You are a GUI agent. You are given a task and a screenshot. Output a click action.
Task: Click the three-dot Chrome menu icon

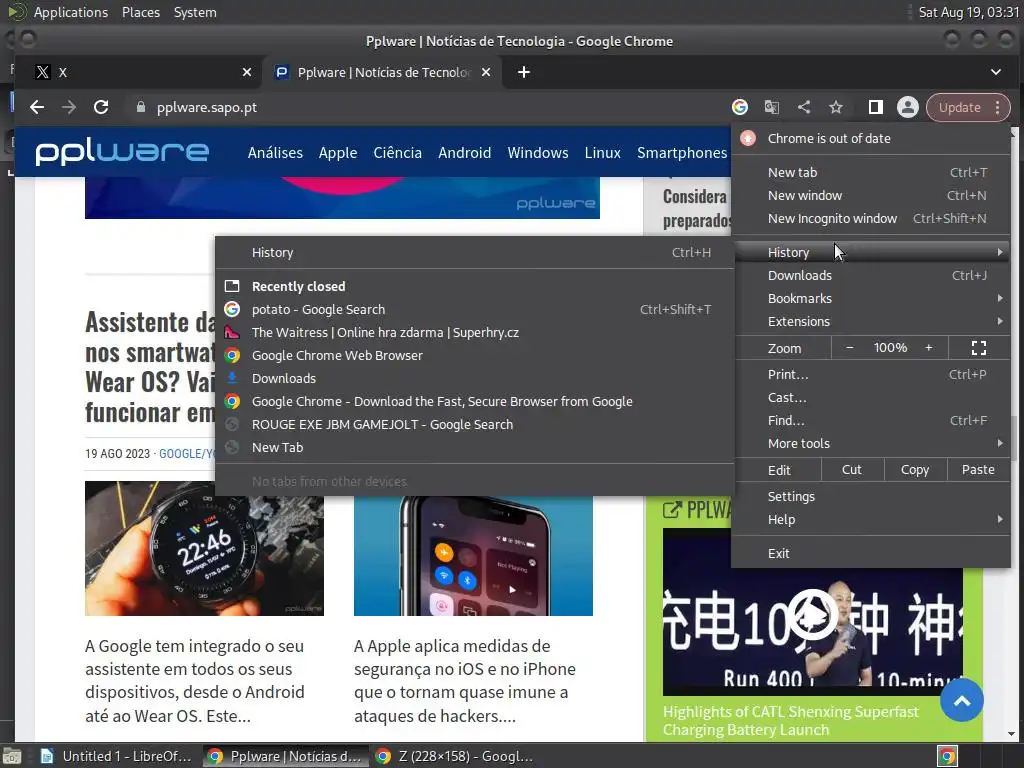[x=997, y=107]
